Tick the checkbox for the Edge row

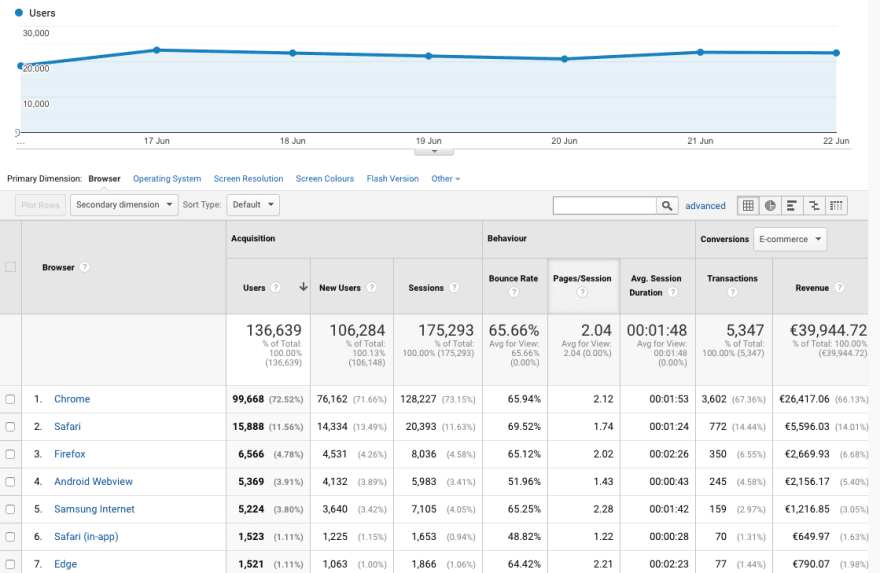[10, 564]
